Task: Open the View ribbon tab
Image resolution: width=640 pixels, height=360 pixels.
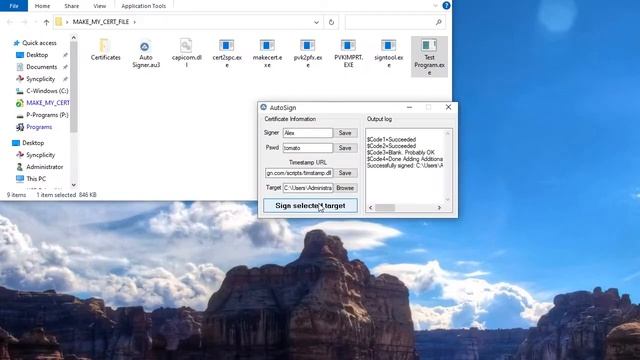Action: pyautogui.click(x=100, y=6)
